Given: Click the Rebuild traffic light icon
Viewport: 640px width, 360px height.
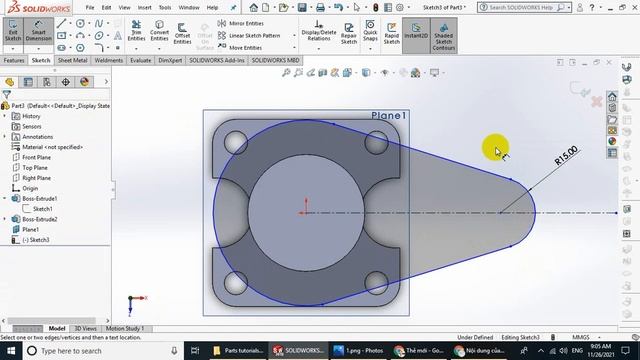Looking at the screenshot, I should coord(376,7).
